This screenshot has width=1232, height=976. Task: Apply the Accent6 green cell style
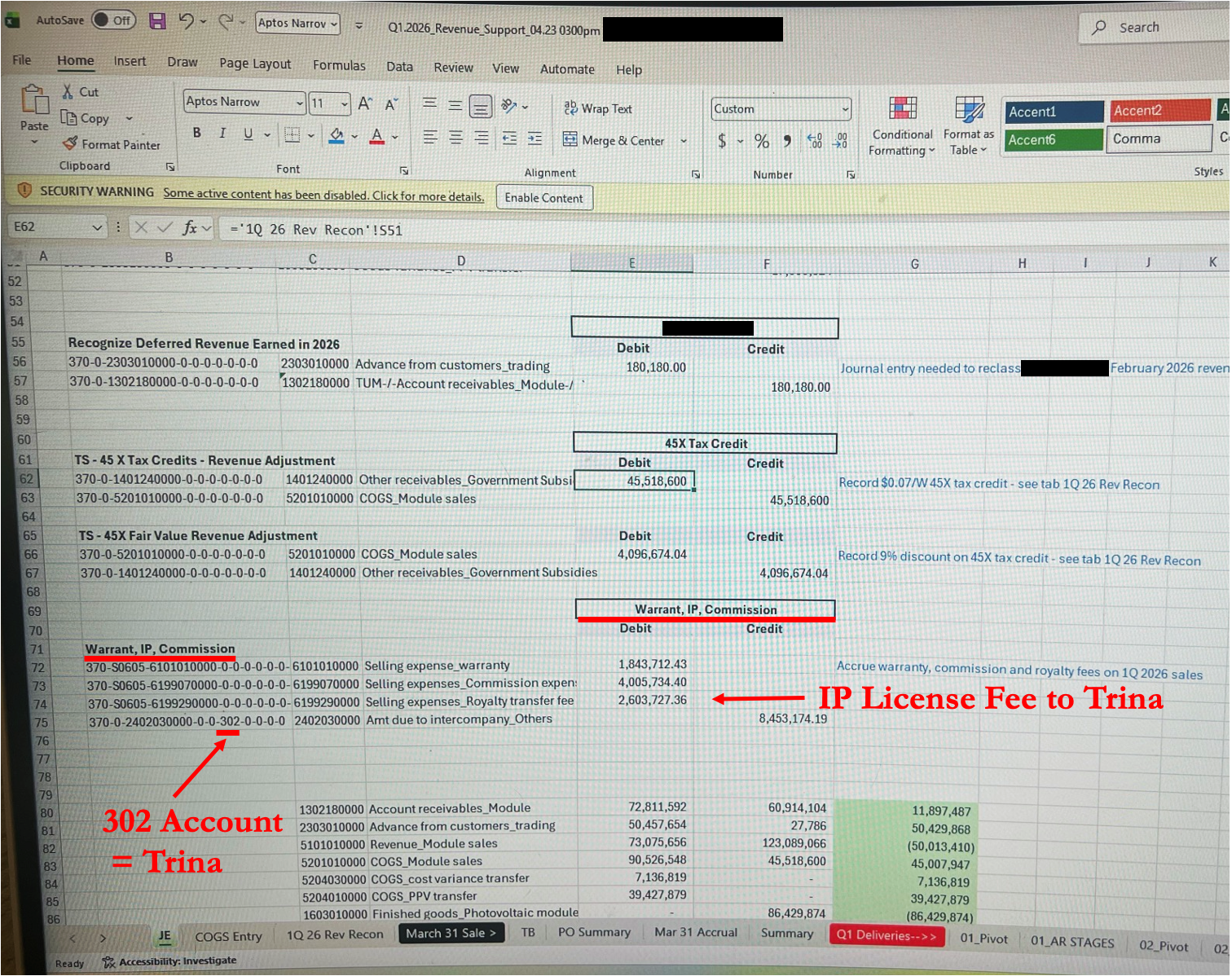1054,139
